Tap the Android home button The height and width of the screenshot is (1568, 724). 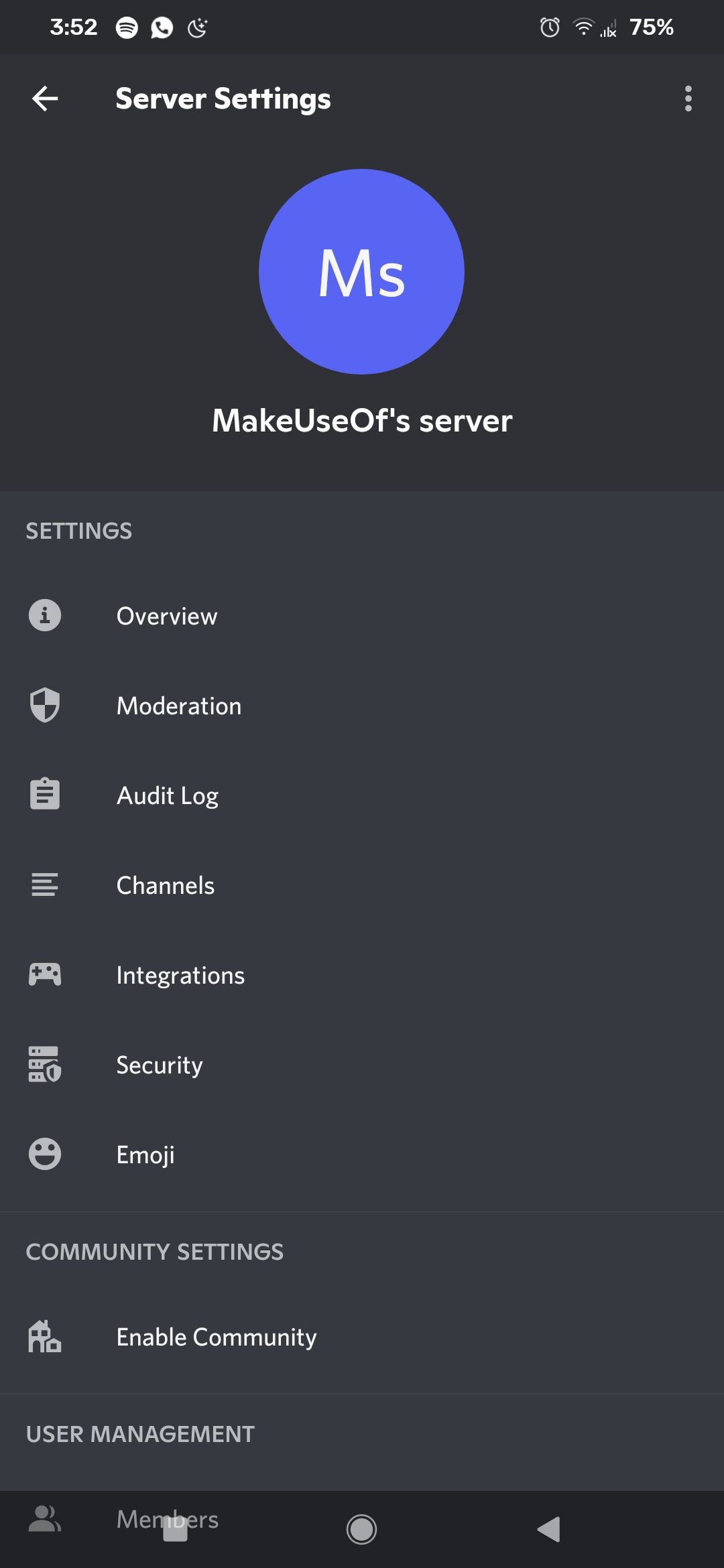click(361, 1529)
